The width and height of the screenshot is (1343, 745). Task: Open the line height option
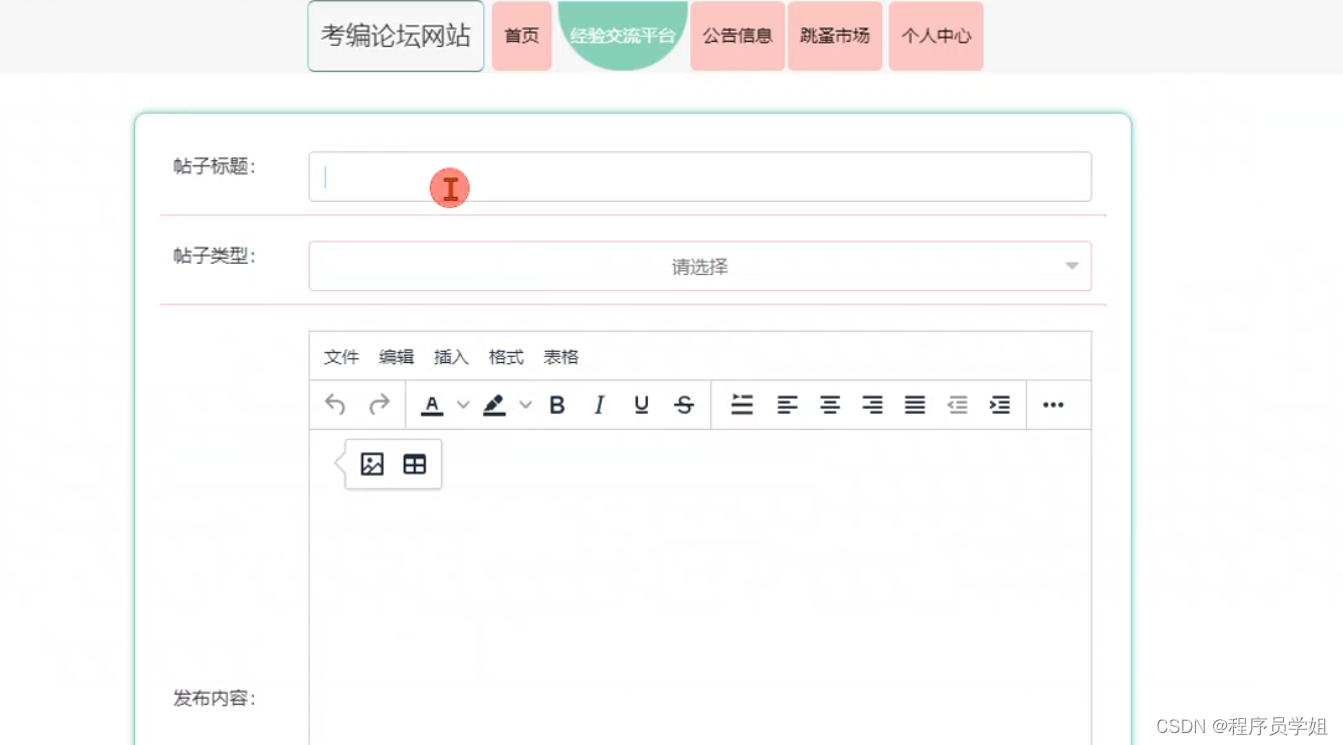pos(742,405)
